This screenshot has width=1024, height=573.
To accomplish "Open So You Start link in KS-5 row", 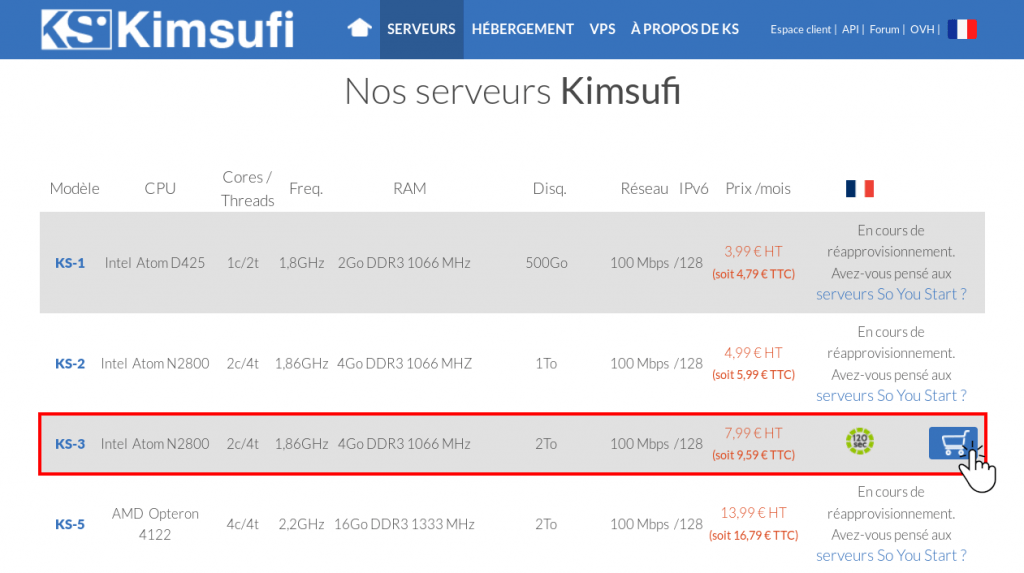I will (x=891, y=556).
